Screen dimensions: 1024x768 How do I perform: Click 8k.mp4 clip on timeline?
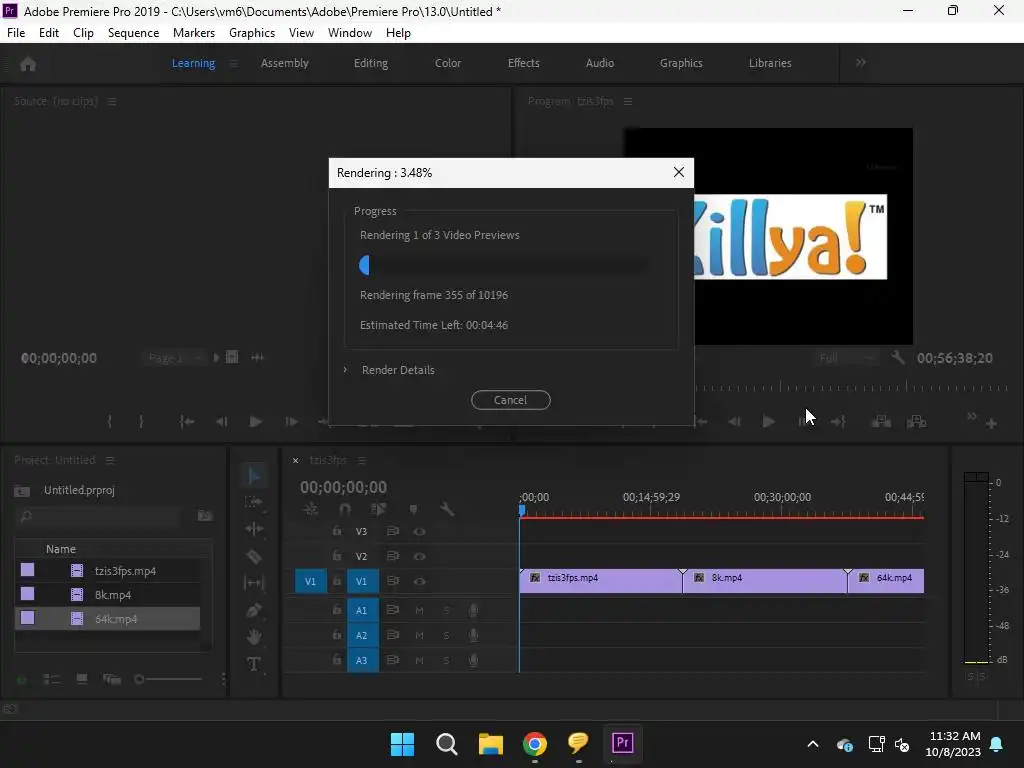click(x=765, y=581)
